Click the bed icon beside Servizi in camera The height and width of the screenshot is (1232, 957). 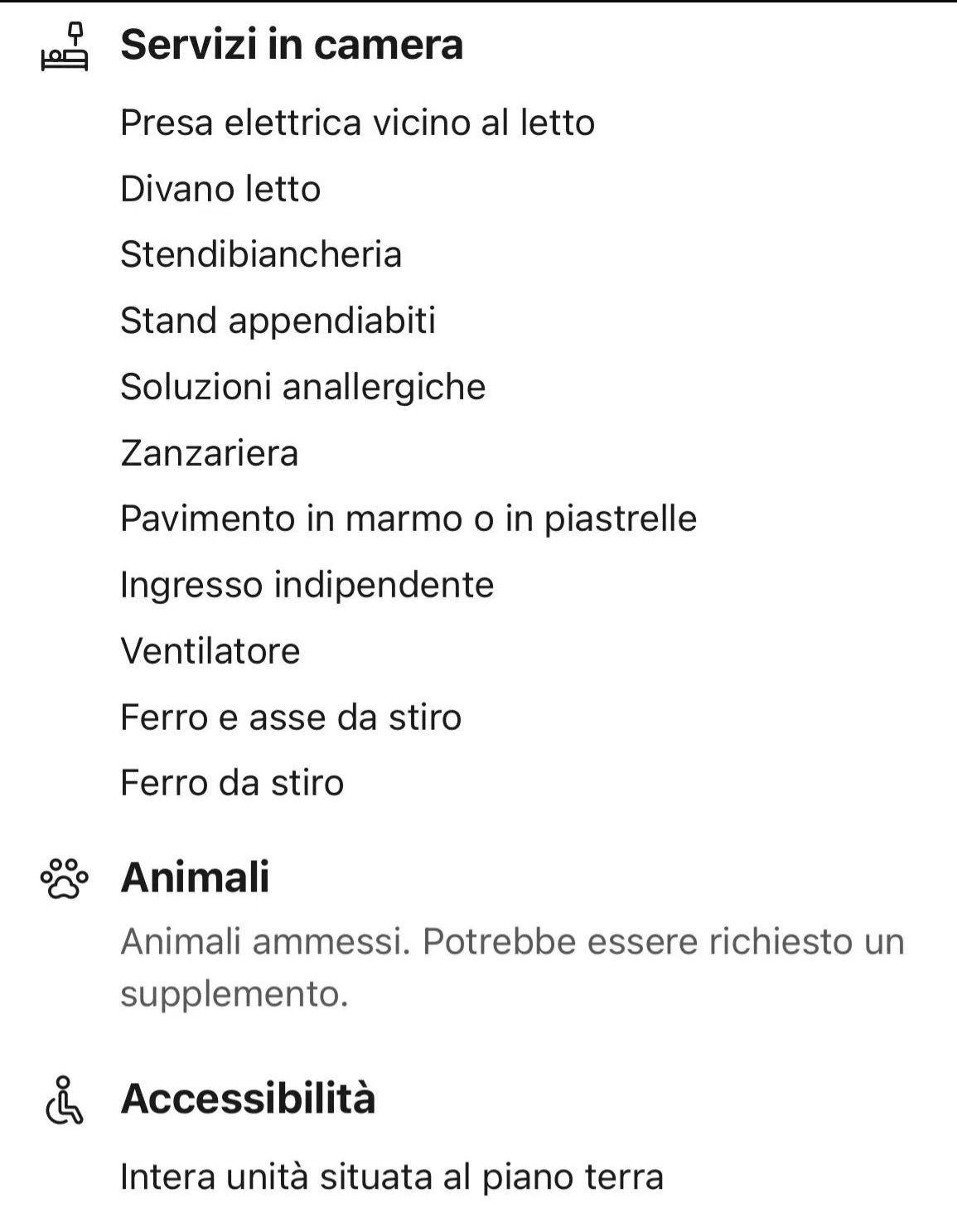coord(64,47)
